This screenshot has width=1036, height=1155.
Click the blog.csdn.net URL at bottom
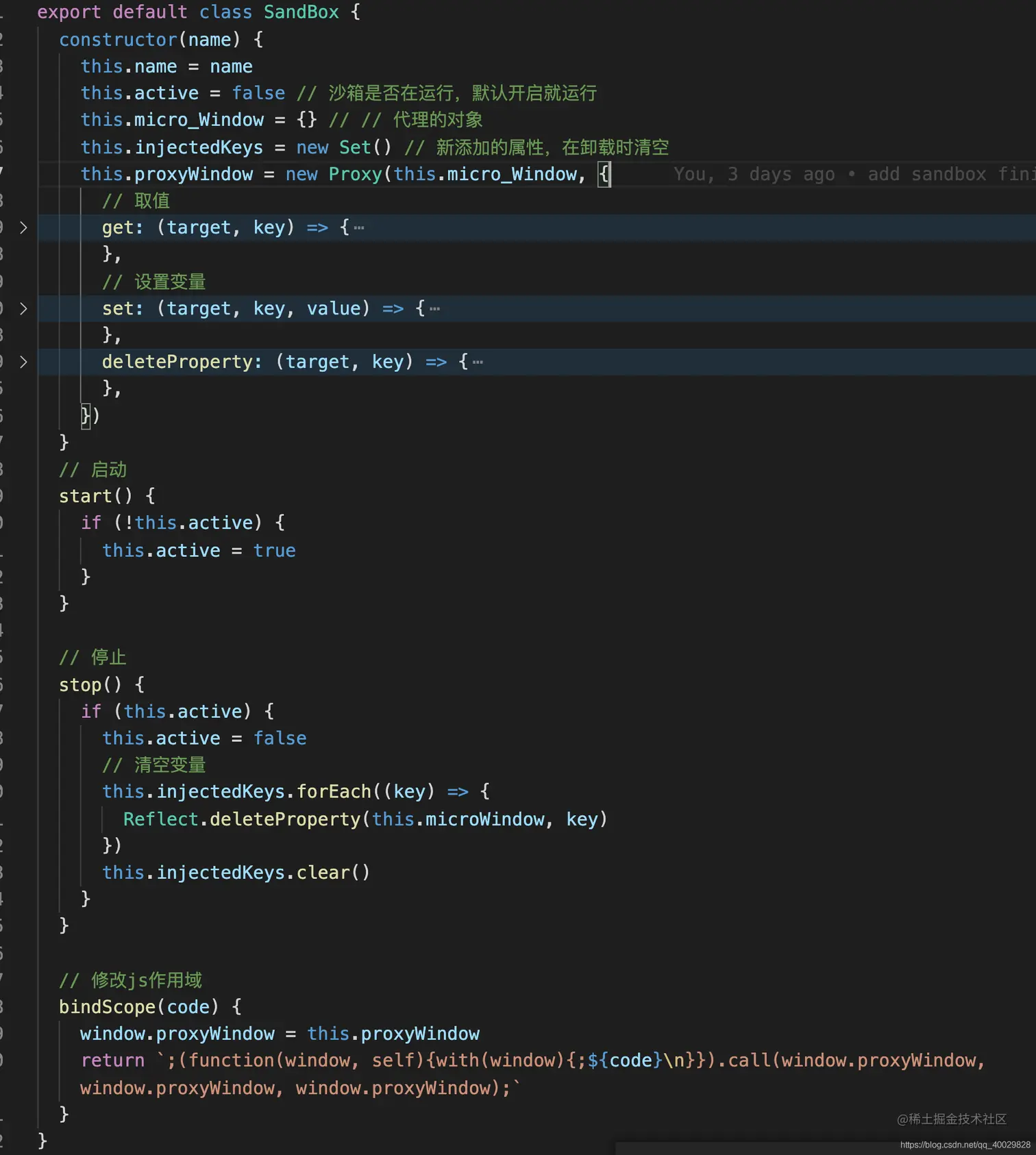tap(965, 1145)
